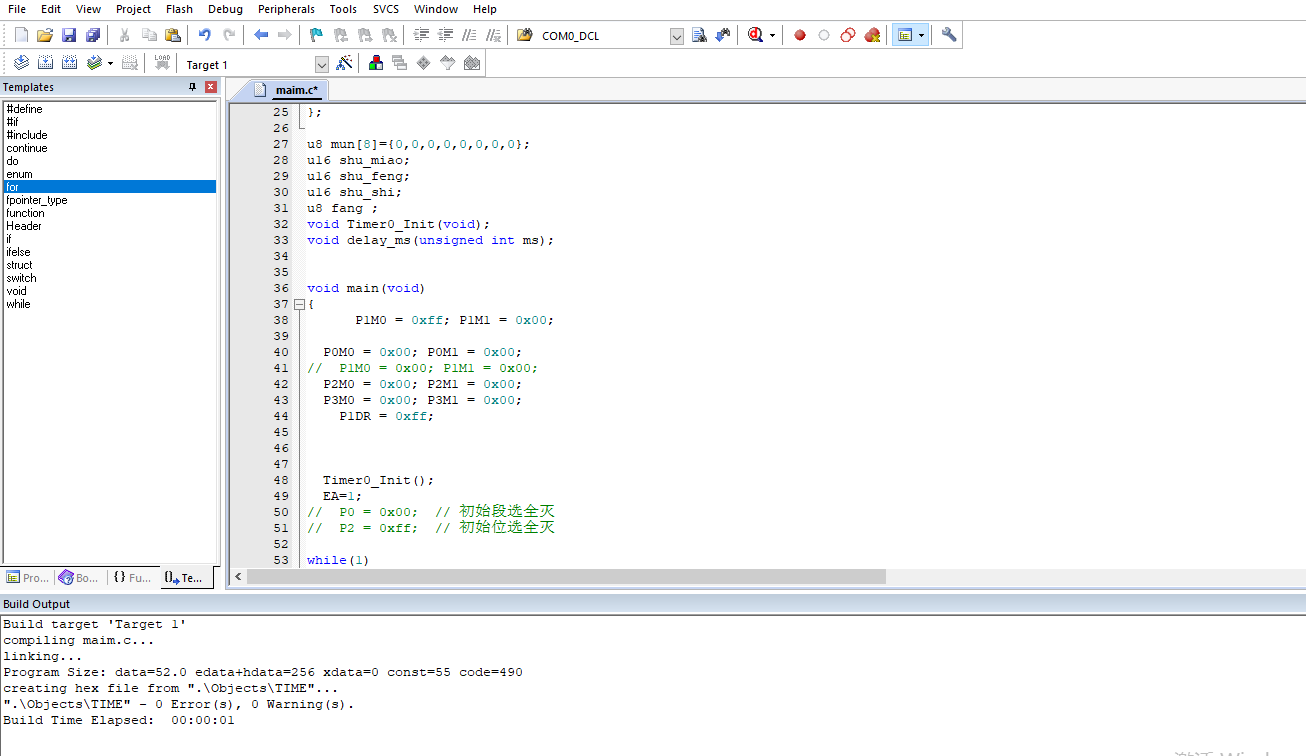Switch to the Project tab in side panel
The width and height of the screenshot is (1306, 756).
coord(27,577)
